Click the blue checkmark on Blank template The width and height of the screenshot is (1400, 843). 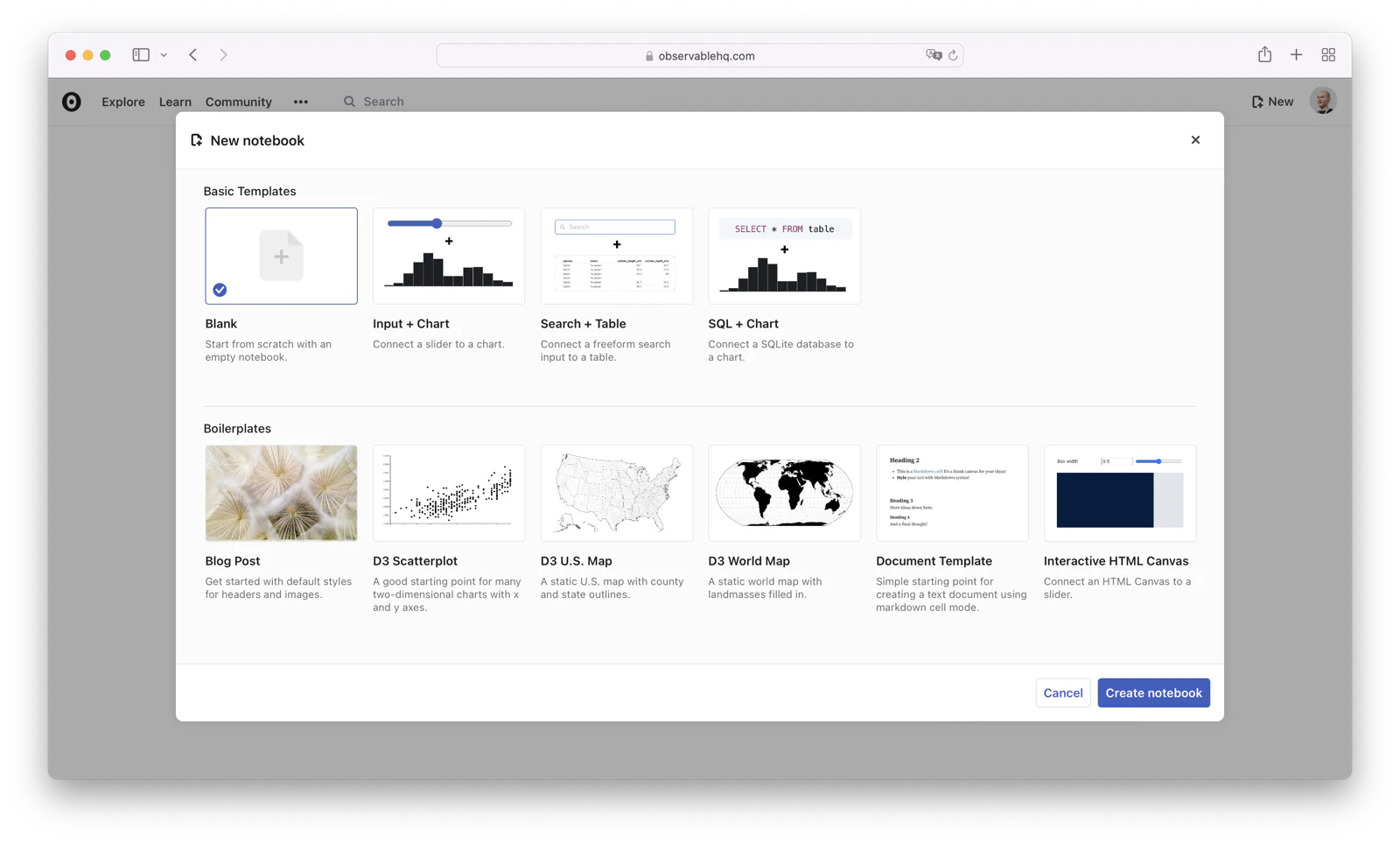tap(220, 290)
